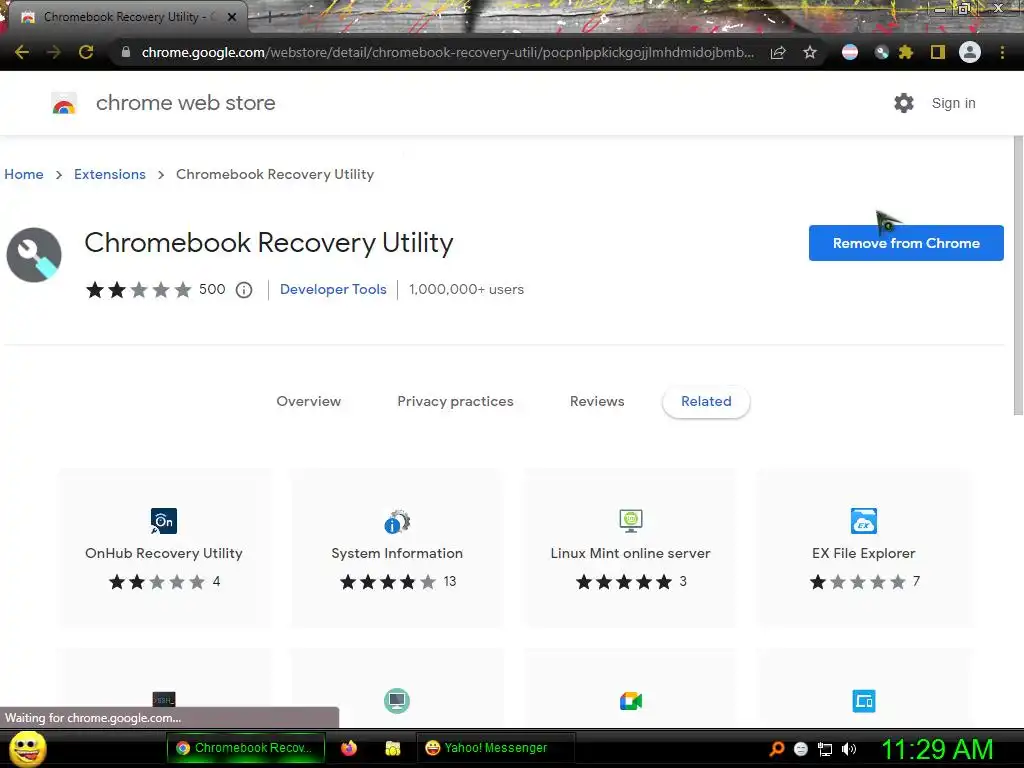
Task: Click the taskbar search magnifier icon
Action: (777, 748)
